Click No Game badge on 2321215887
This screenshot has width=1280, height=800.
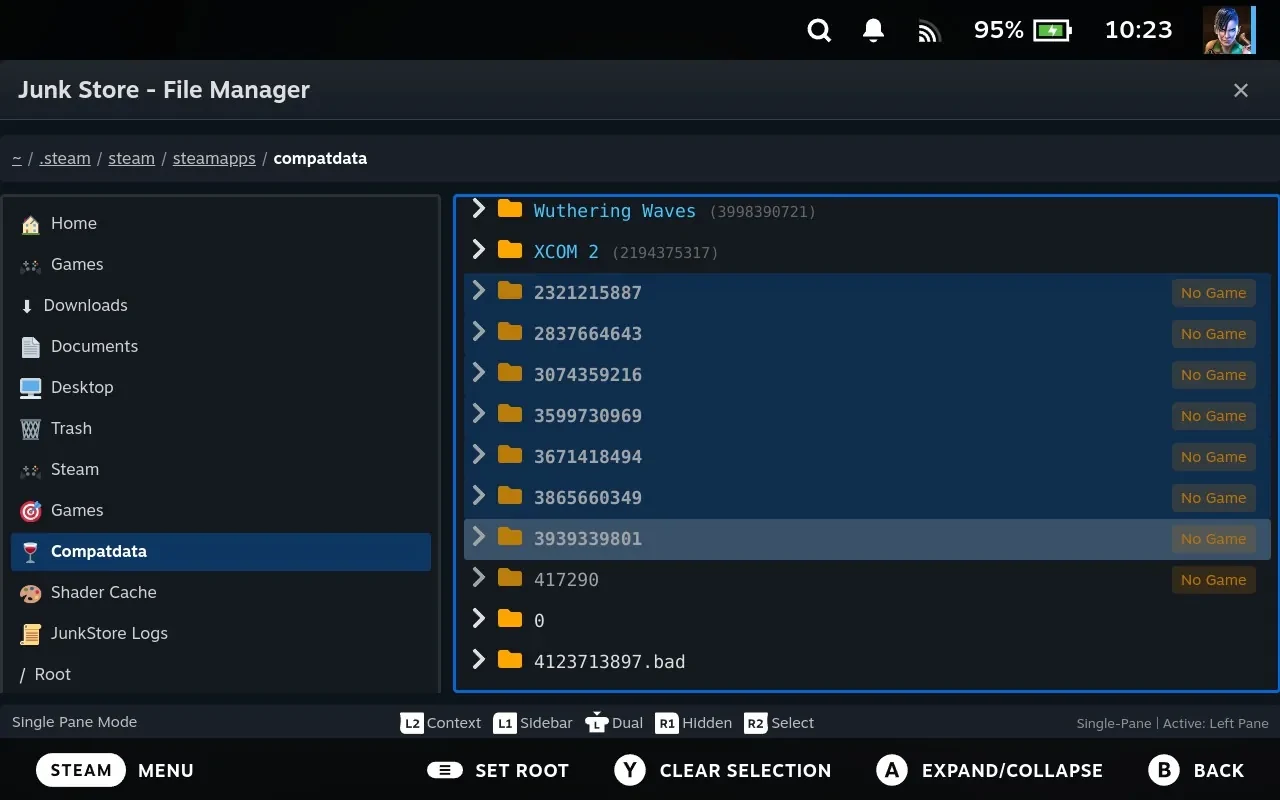[1213, 293]
